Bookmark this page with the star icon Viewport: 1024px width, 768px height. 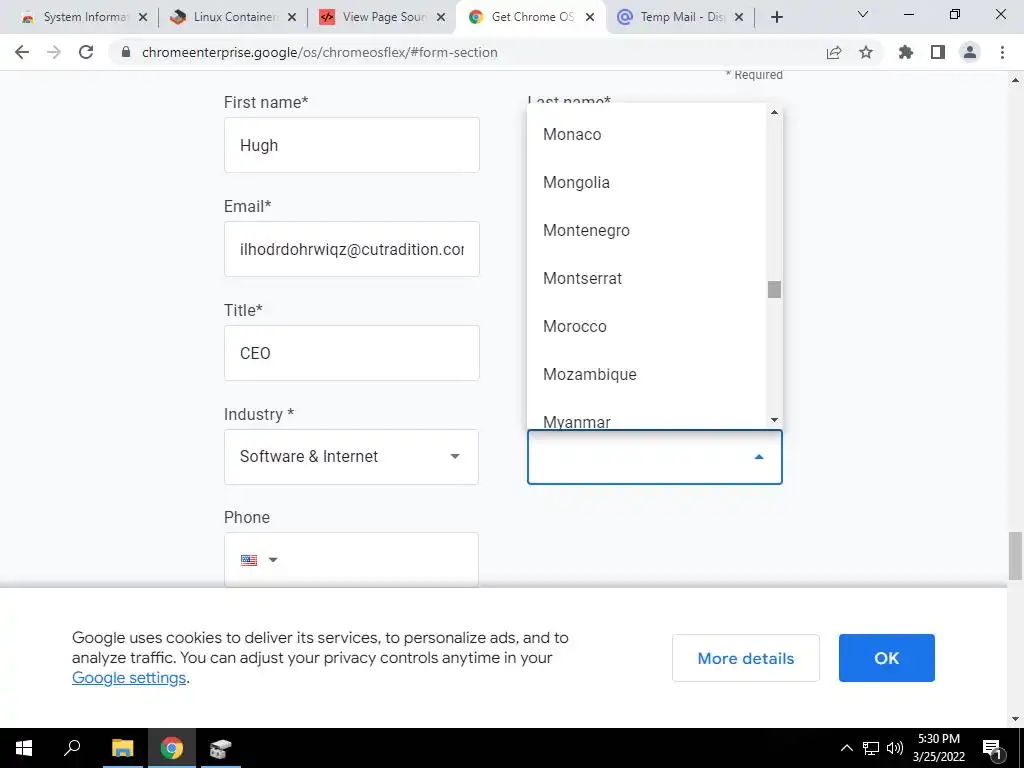[866, 52]
